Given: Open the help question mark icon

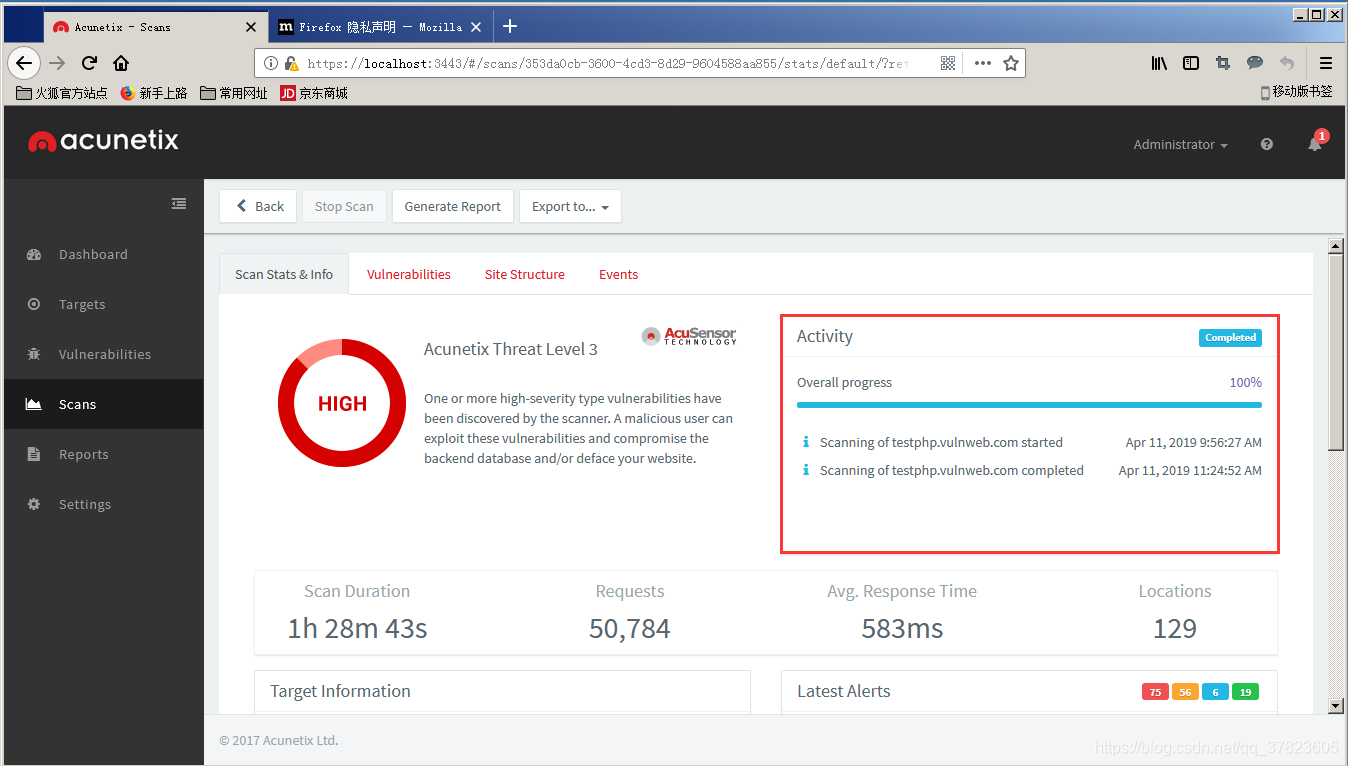Looking at the screenshot, I should click(x=1267, y=144).
